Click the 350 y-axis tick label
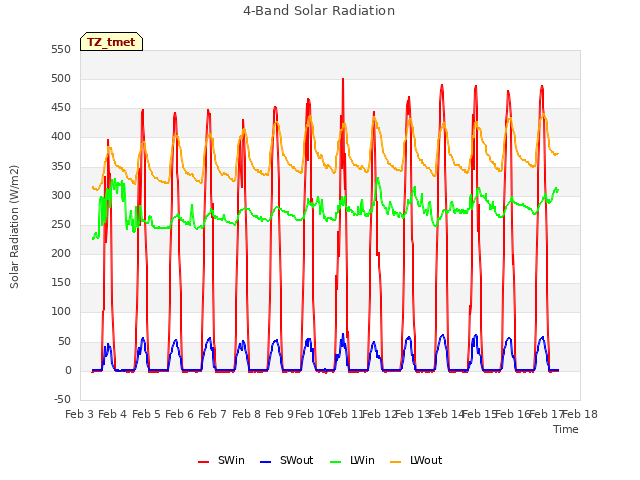This screenshot has width=640, height=480. point(61,167)
